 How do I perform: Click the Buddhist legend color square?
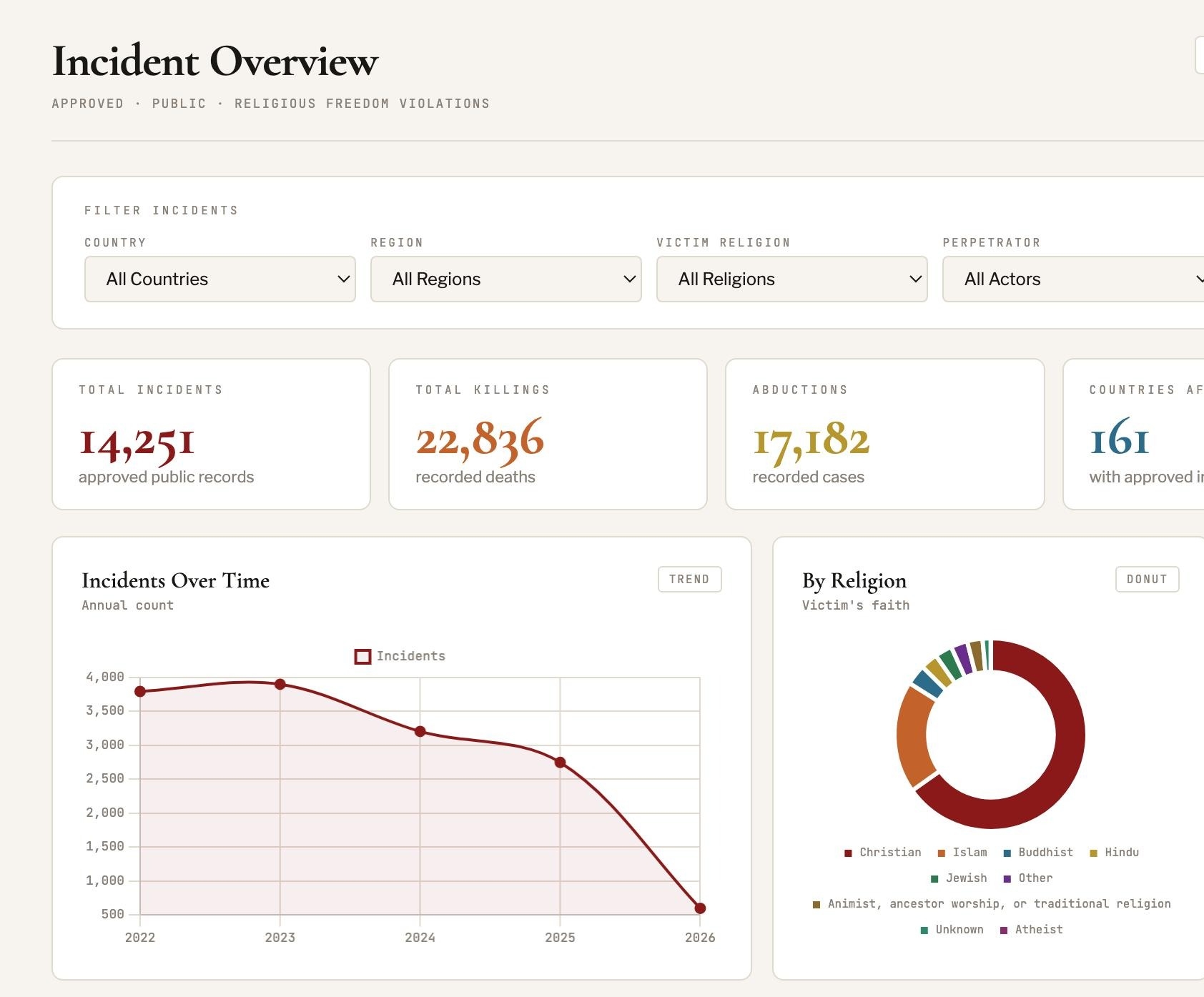click(1007, 853)
